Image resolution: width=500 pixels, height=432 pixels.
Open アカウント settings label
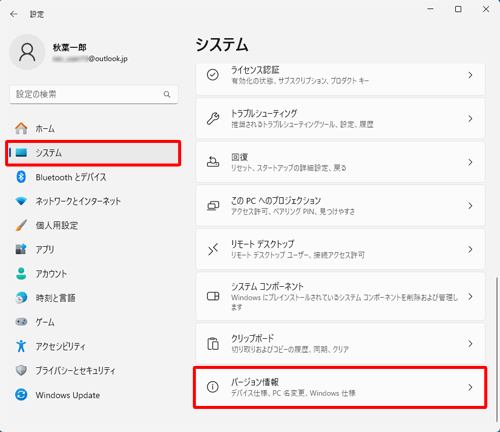(51, 274)
